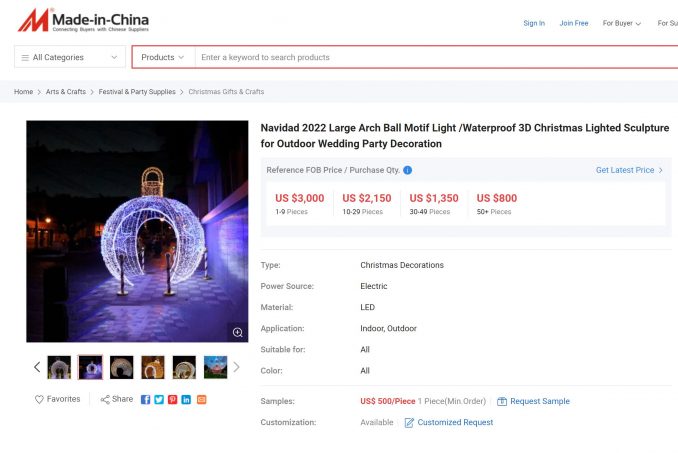This screenshot has width=678, height=453.
Task: Share product via email icon
Action: pos(201,399)
